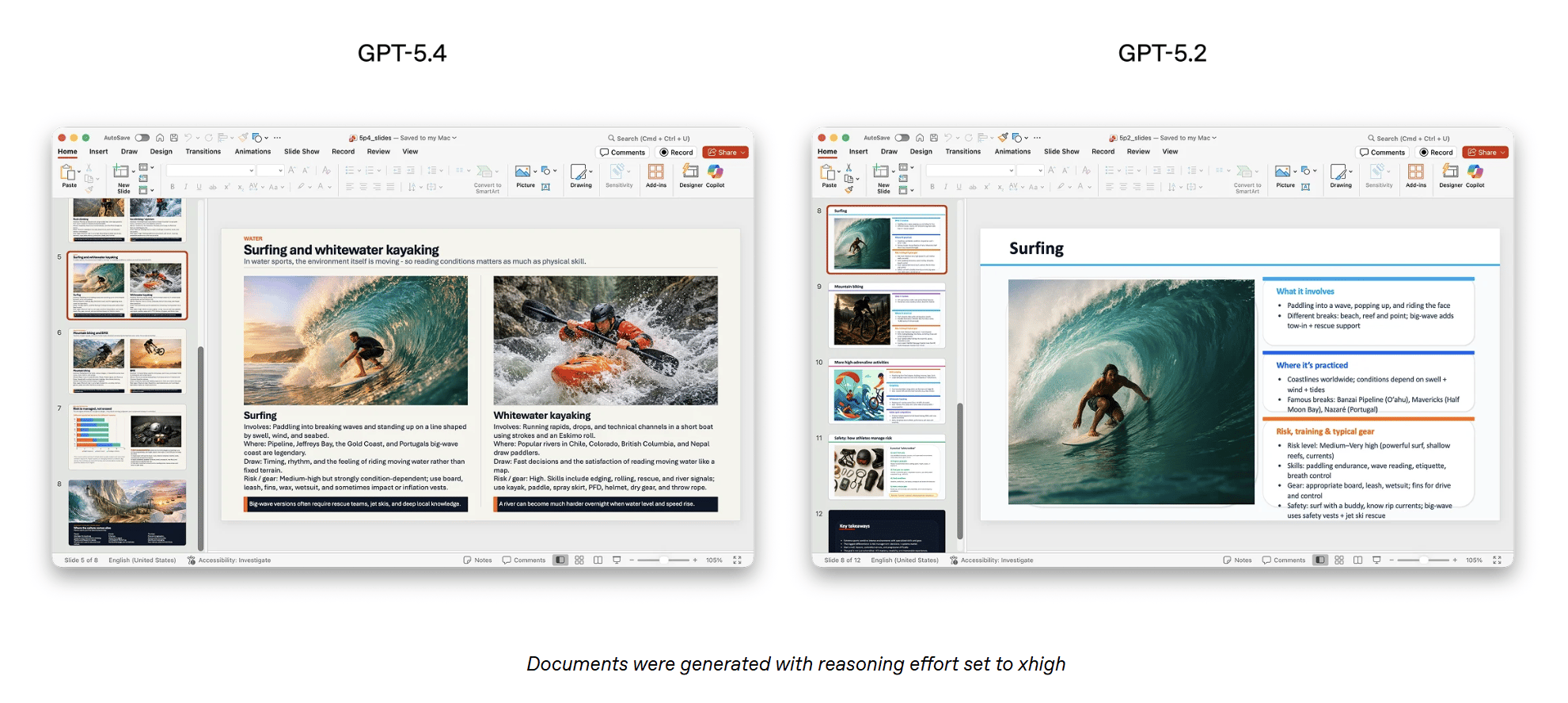Open the Slide Show tab in the 5p2_slides window

(1061, 152)
